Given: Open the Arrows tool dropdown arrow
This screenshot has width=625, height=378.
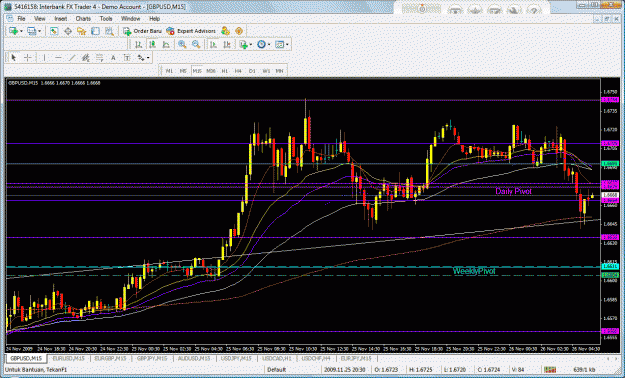Looking at the screenshot, I should coord(148,58).
